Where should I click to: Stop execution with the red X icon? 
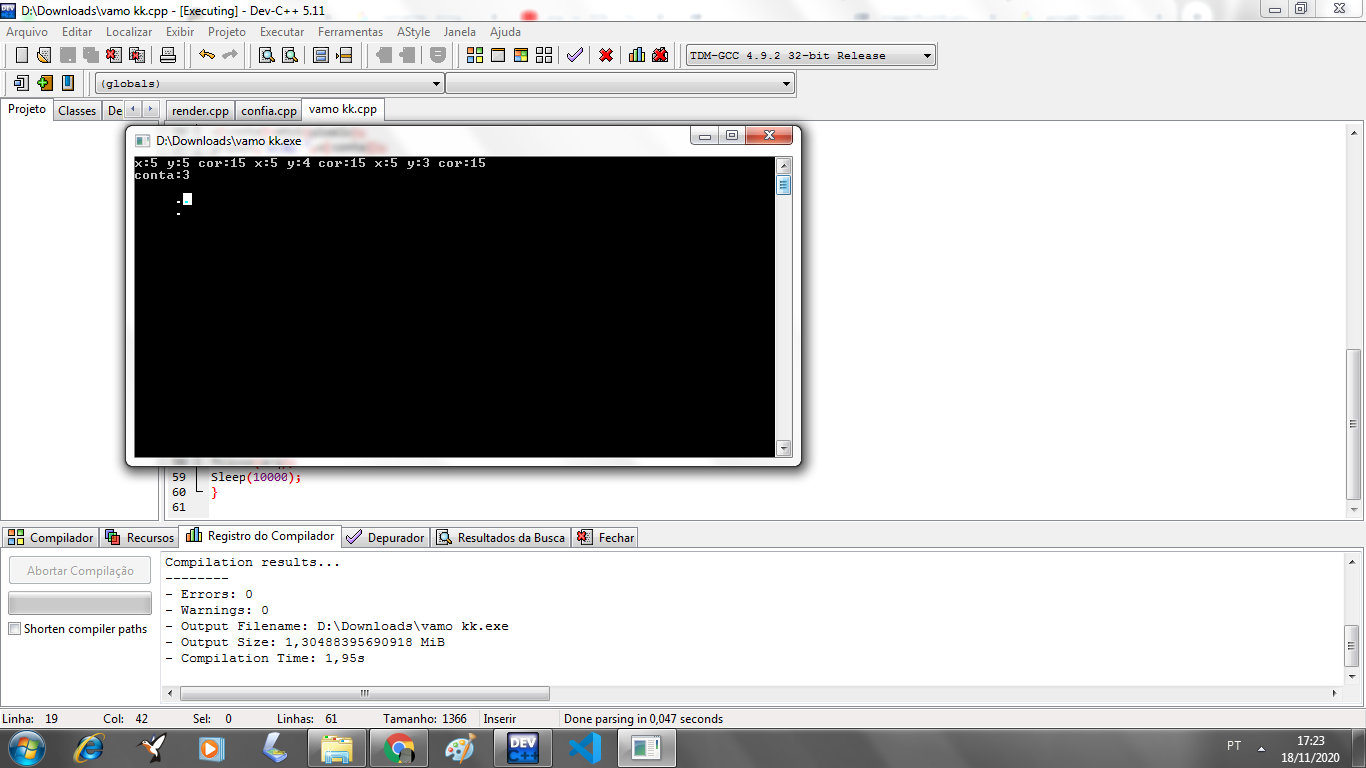pyautogui.click(x=606, y=55)
